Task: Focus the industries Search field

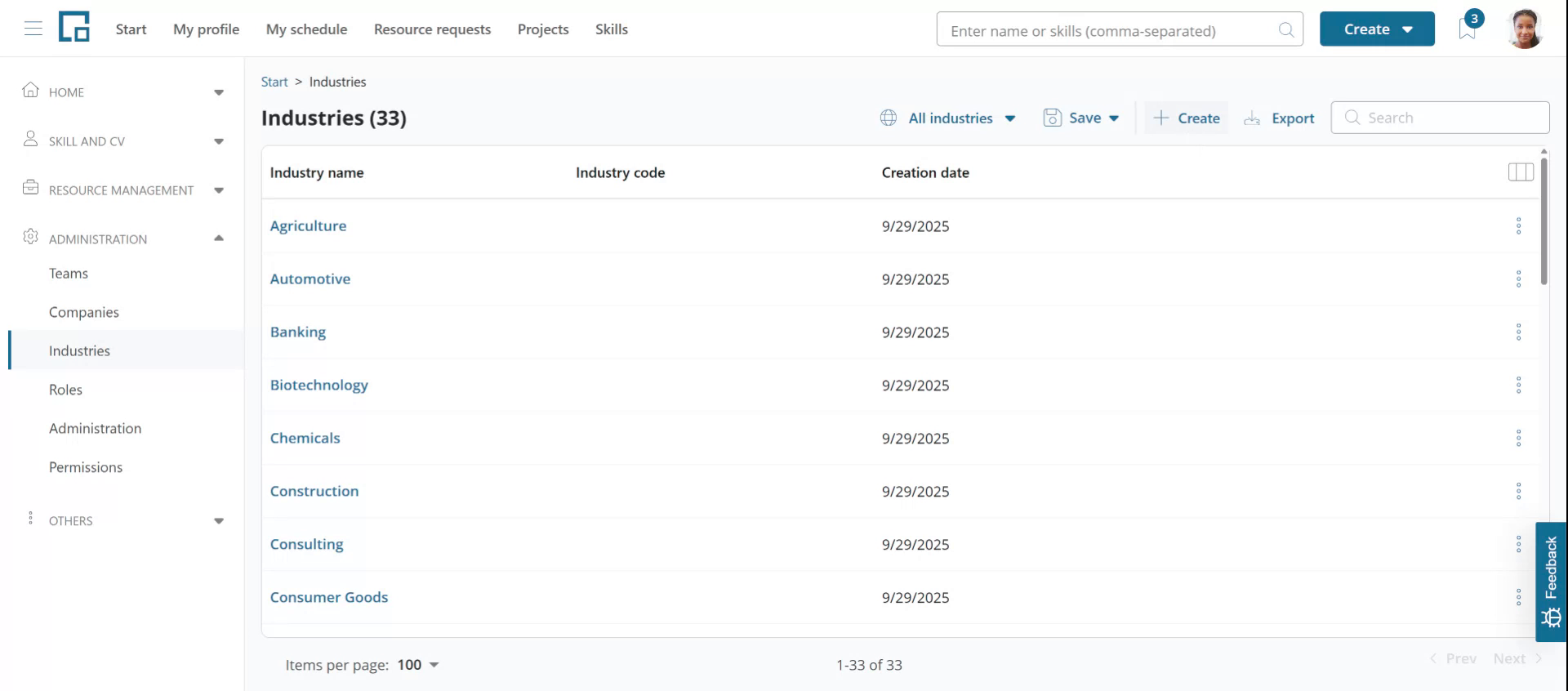Action: point(1441,118)
